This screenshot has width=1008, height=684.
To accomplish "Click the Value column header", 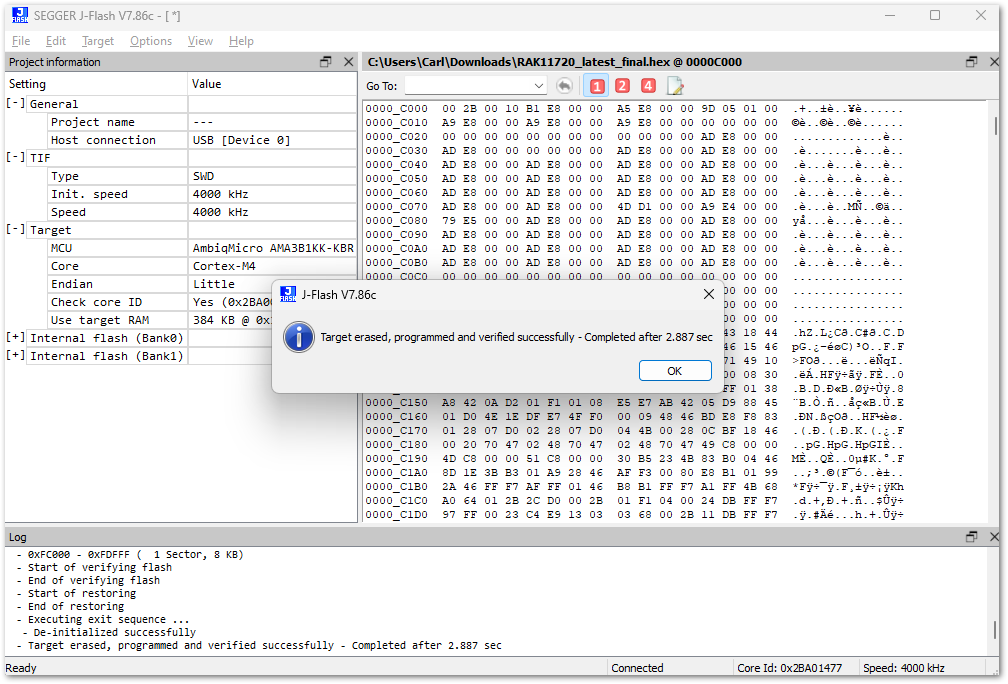I will (273, 84).
